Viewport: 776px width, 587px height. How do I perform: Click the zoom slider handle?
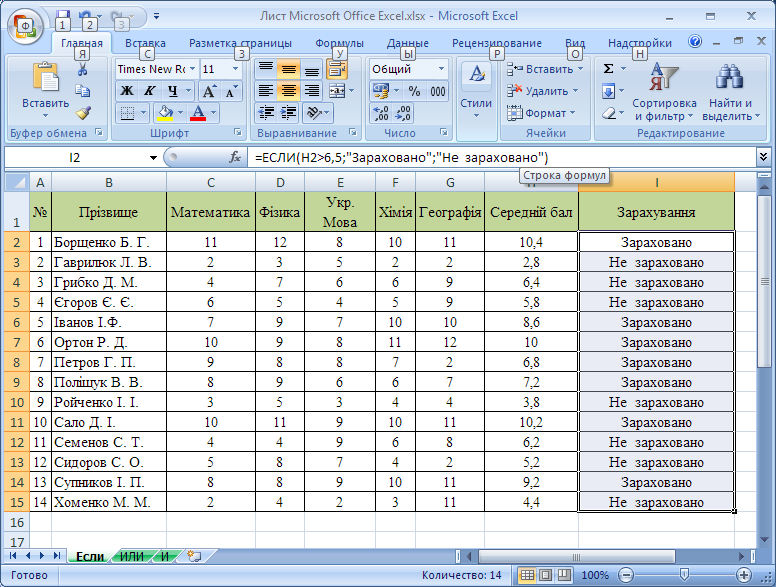point(684,574)
